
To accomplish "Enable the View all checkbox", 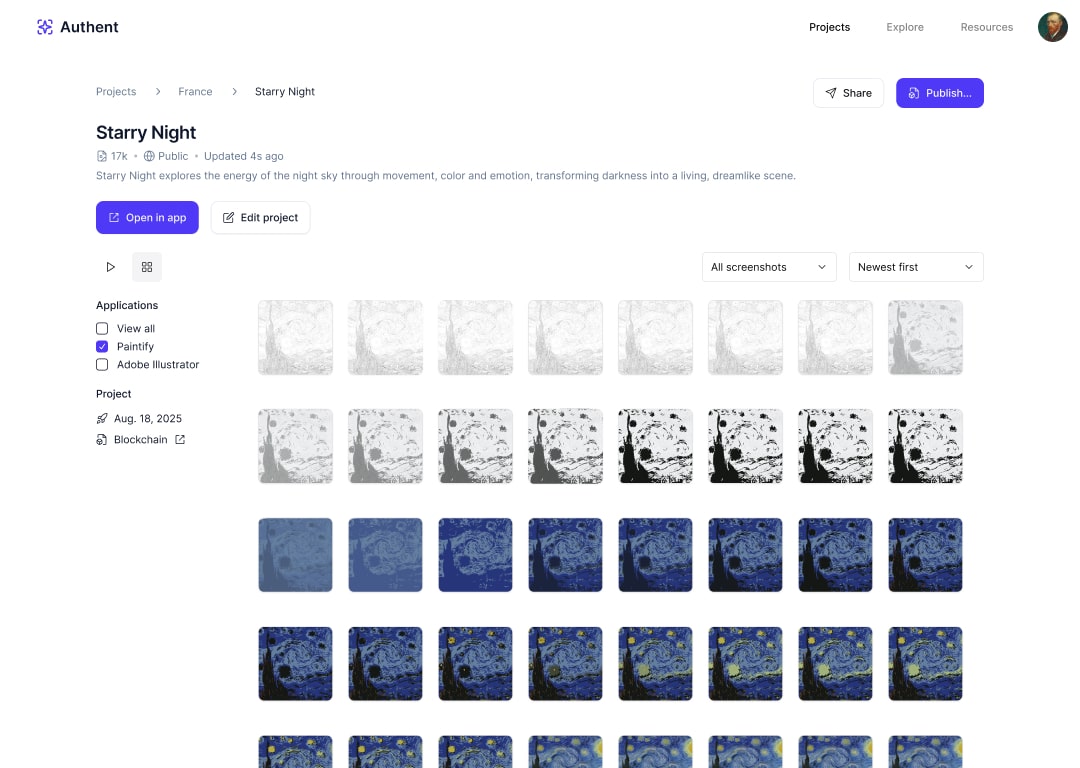I will (102, 328).
